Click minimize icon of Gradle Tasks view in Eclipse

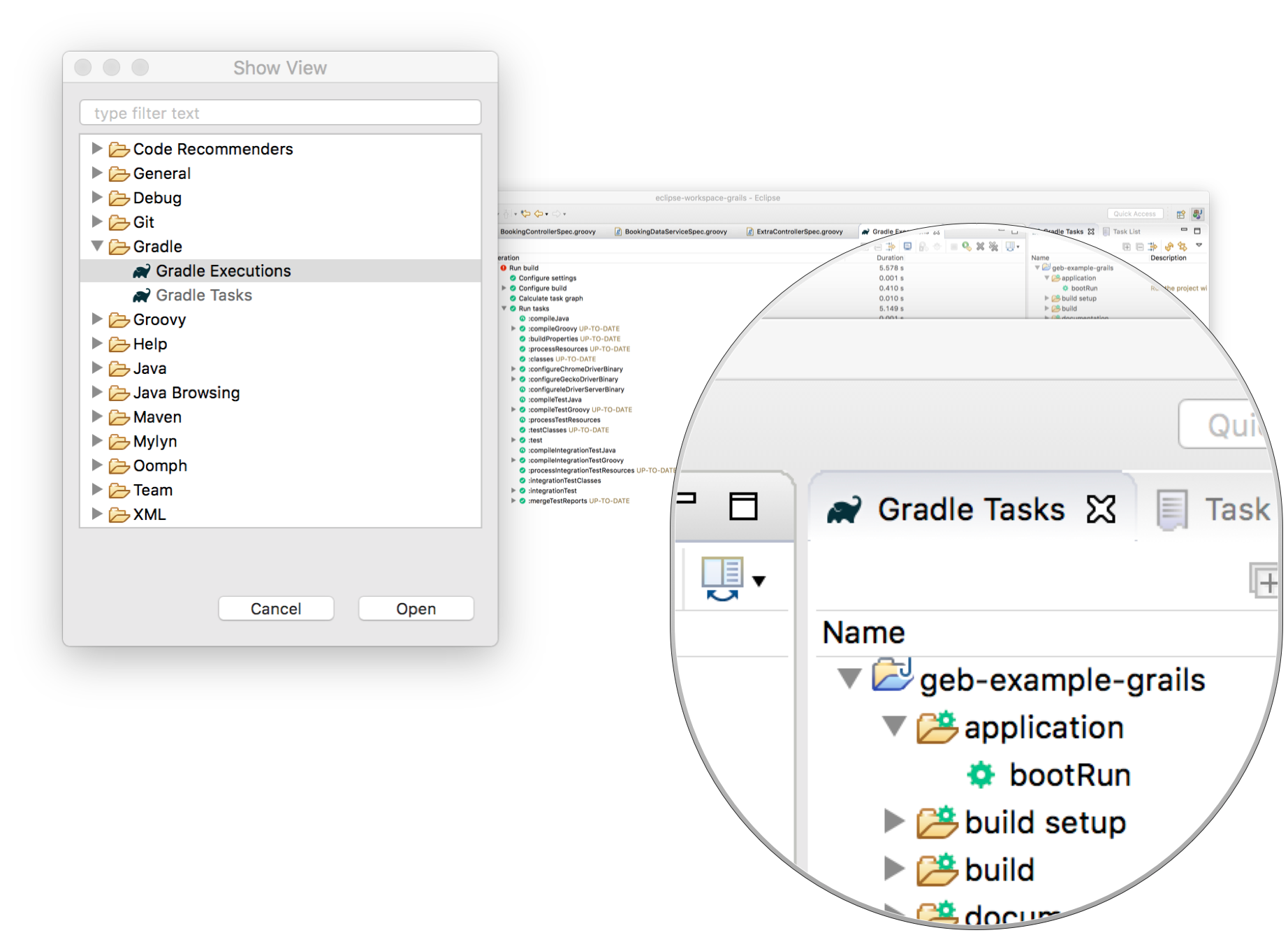[x=1184, y=230]
